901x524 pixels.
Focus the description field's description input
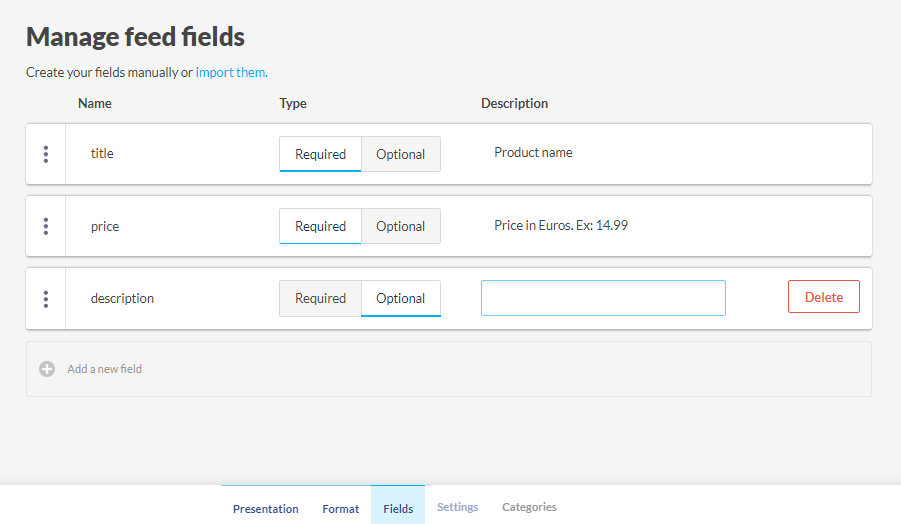(603, 298)
